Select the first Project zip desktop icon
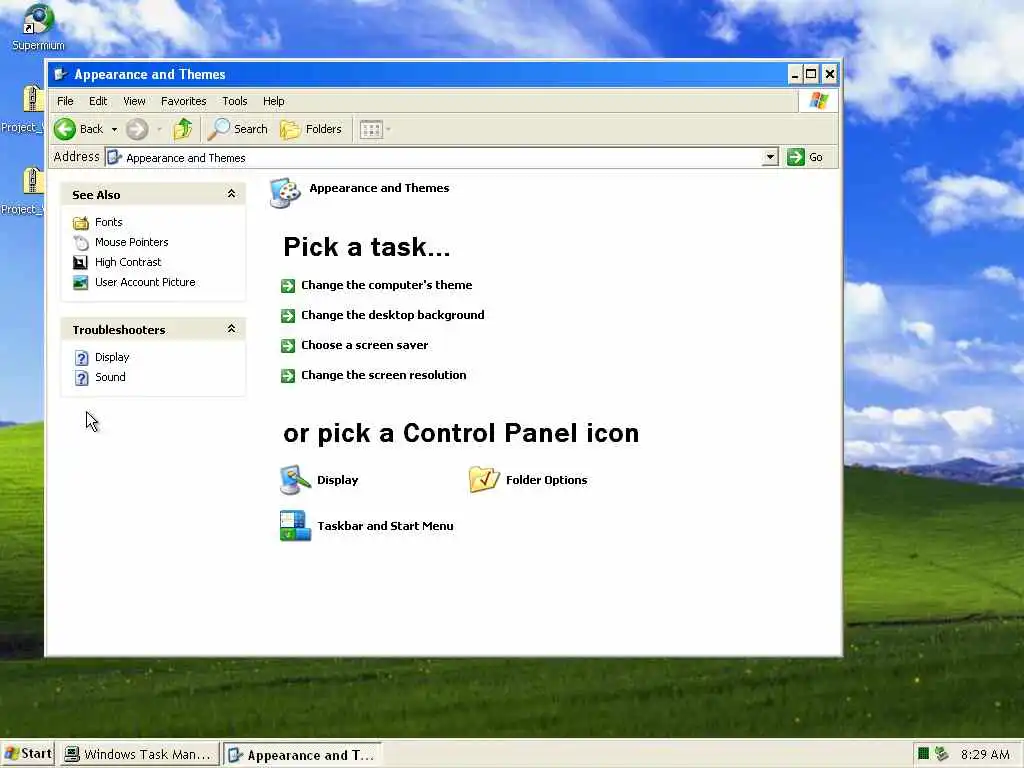This screenshot has height=768, width=1024. point(25,109)
